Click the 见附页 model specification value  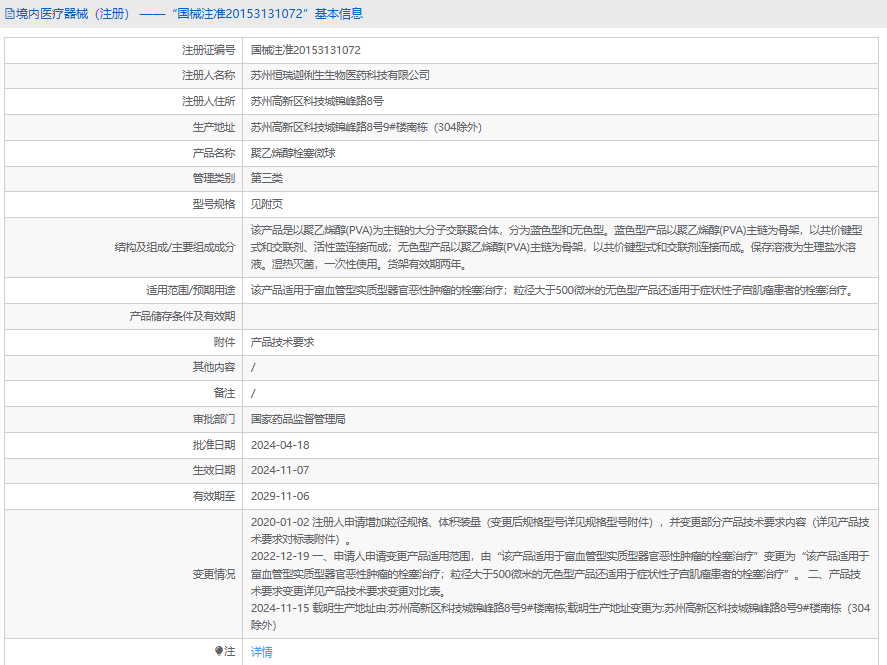click(x=267, y=204)
